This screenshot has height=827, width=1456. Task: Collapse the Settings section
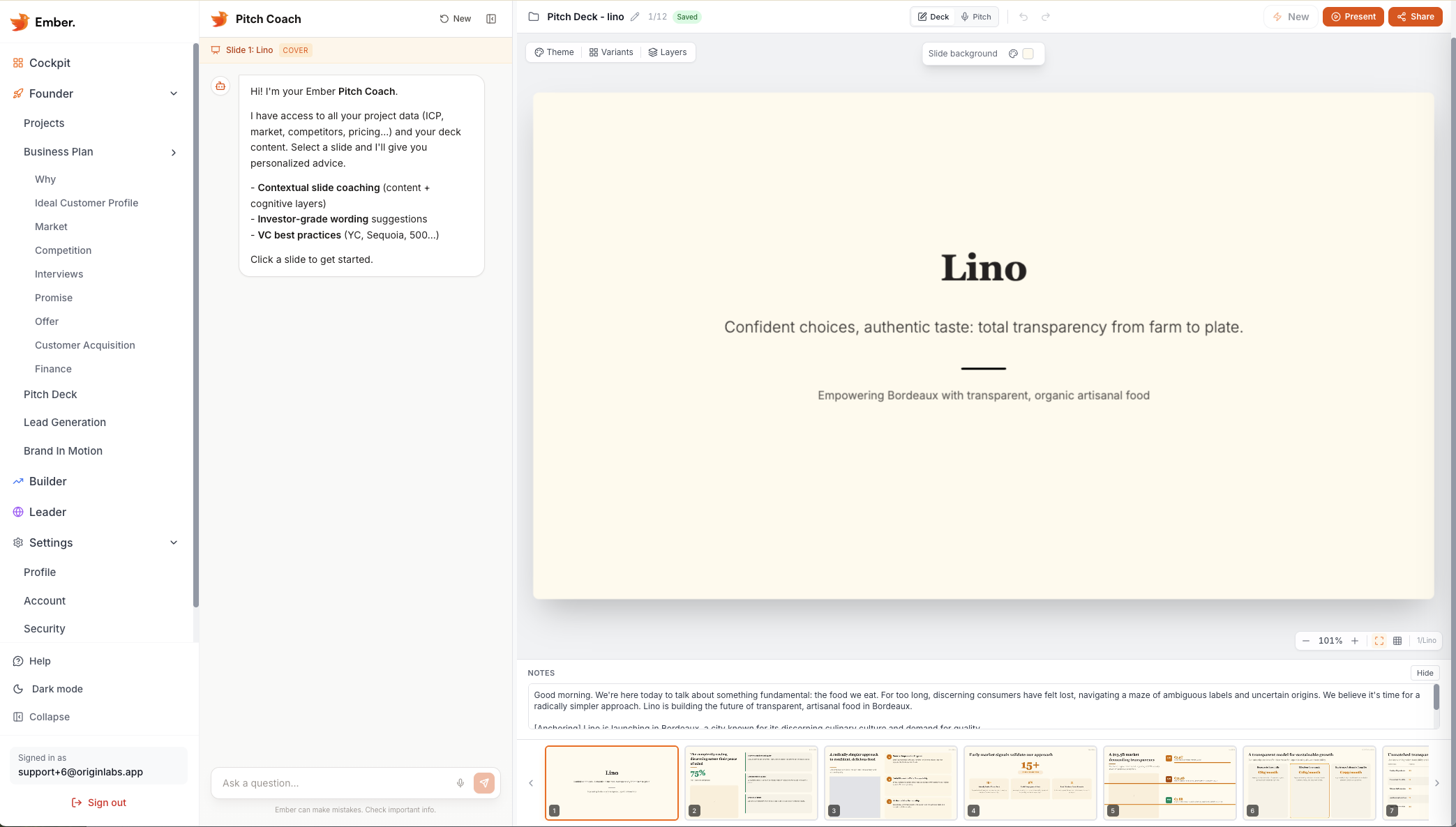point(174,543)
